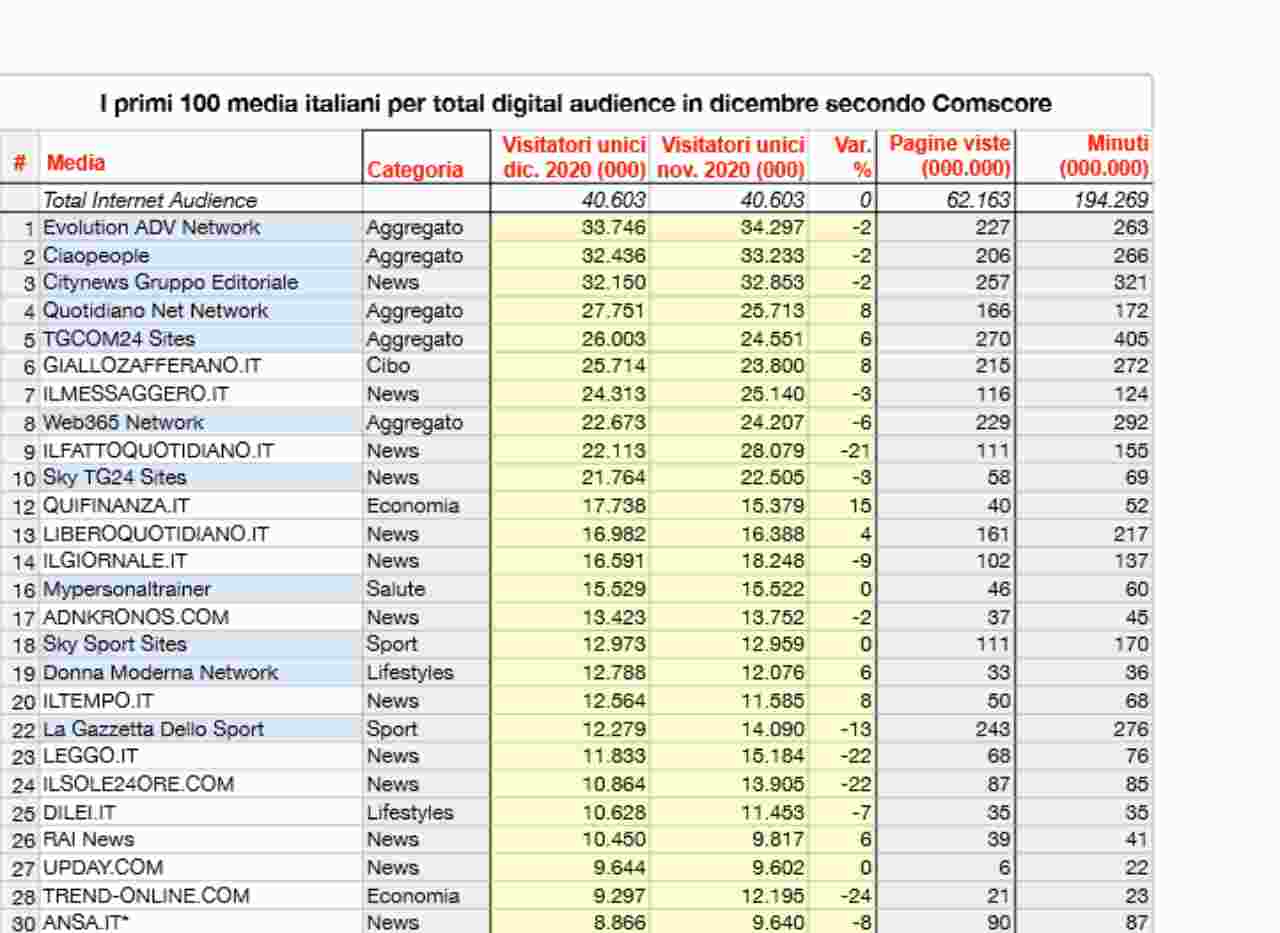
Task: Click the Var. % column header
Action: [853, 157]
